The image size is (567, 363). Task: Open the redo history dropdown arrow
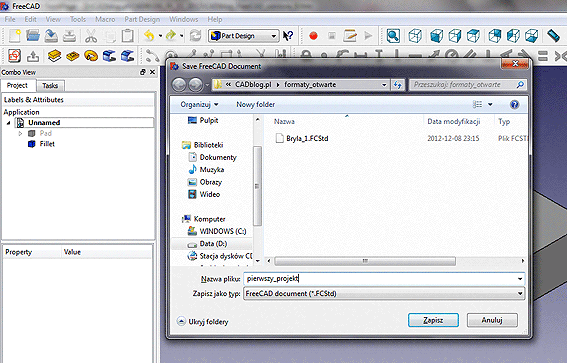[x=182, y=36]
